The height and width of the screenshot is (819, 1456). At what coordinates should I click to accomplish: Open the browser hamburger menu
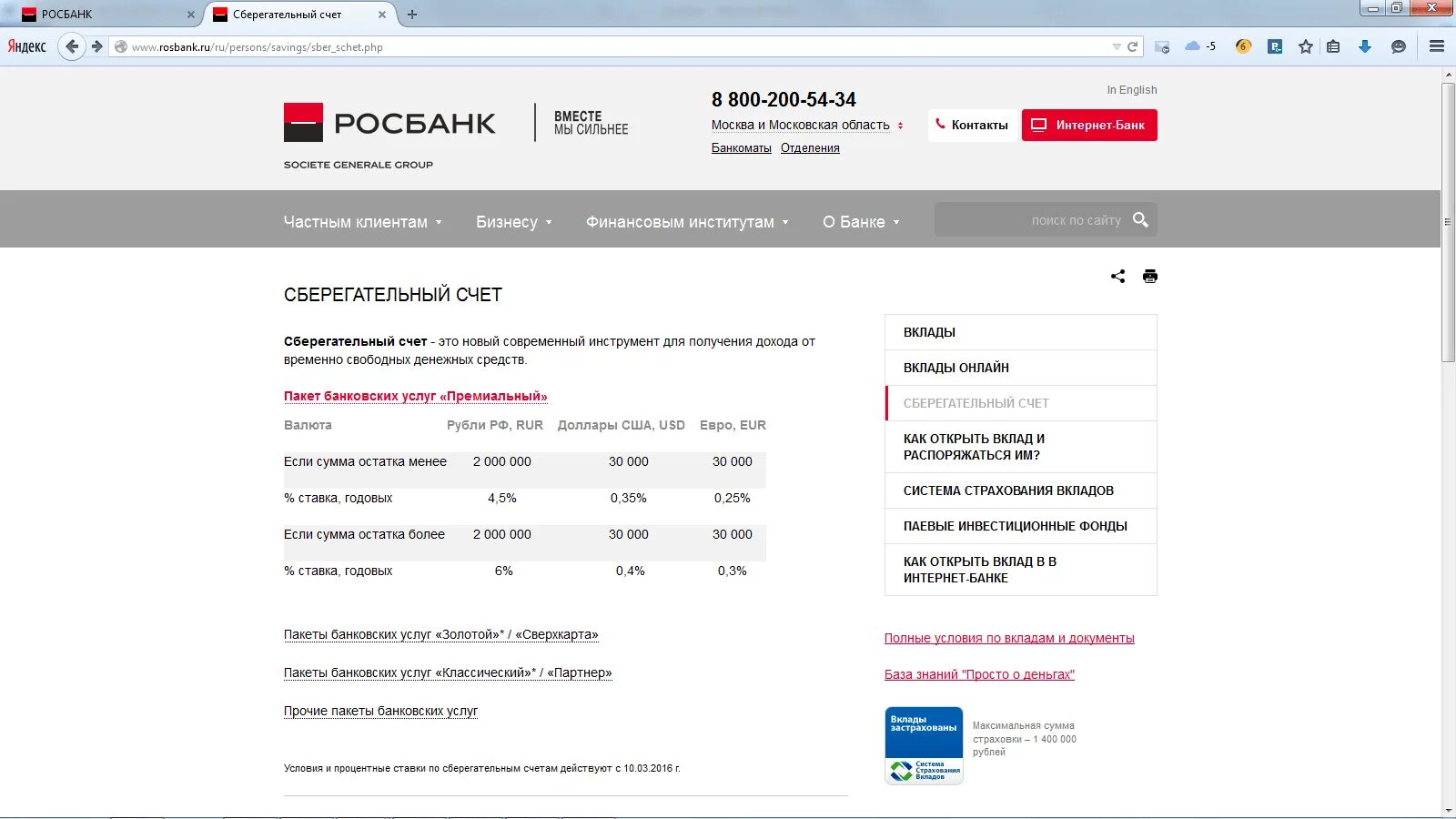point(1437,46)
